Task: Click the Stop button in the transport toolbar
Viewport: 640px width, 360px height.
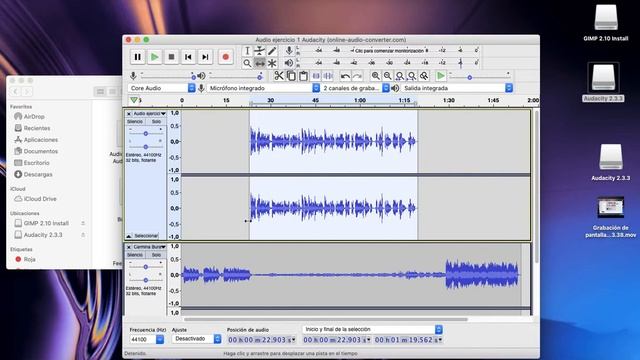Action: pyautogui.click(x=171, y=57)
